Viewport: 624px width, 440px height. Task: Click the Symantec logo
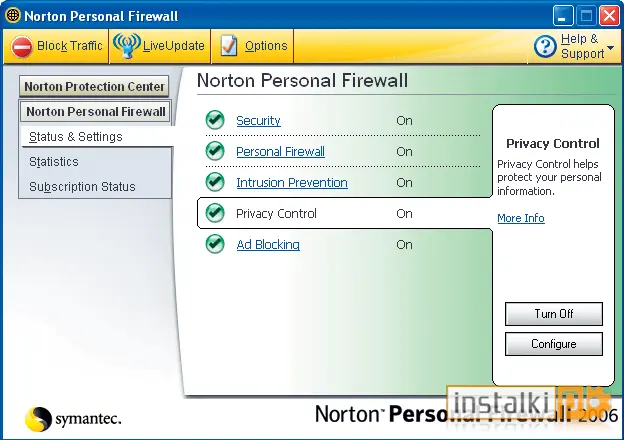pos(73,419)
